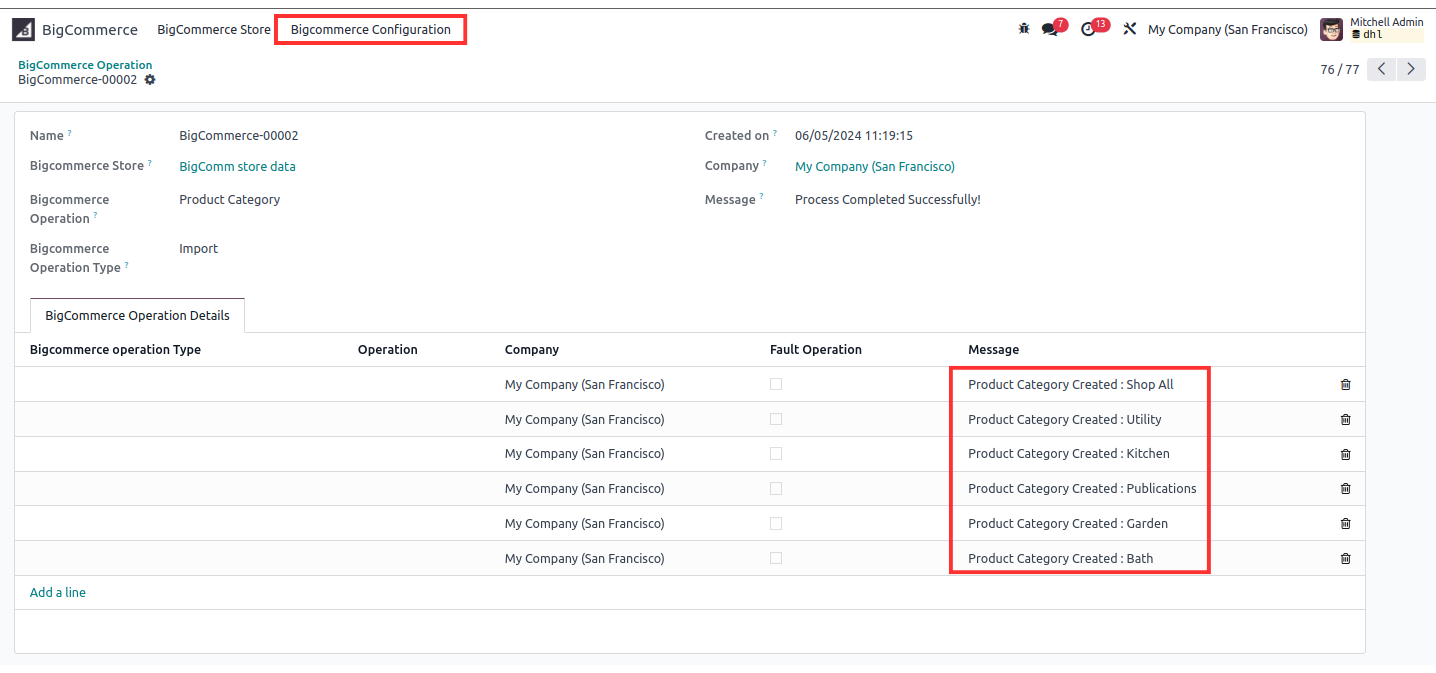
Task: Open the conversations icon with 7 badge
Action: pyautogui.click(x=1050, y=29)
